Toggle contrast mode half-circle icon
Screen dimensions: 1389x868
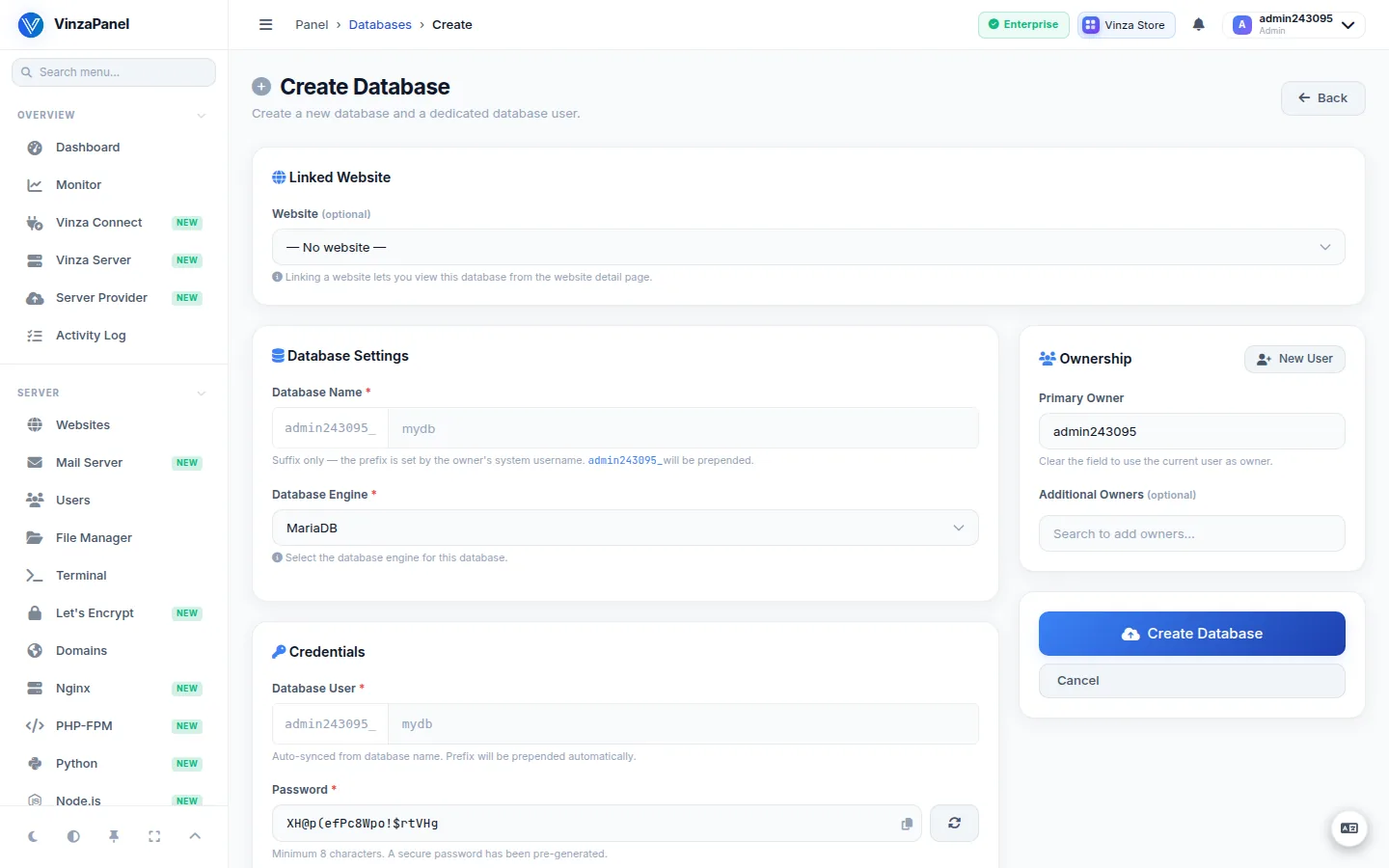click(73, 836)
